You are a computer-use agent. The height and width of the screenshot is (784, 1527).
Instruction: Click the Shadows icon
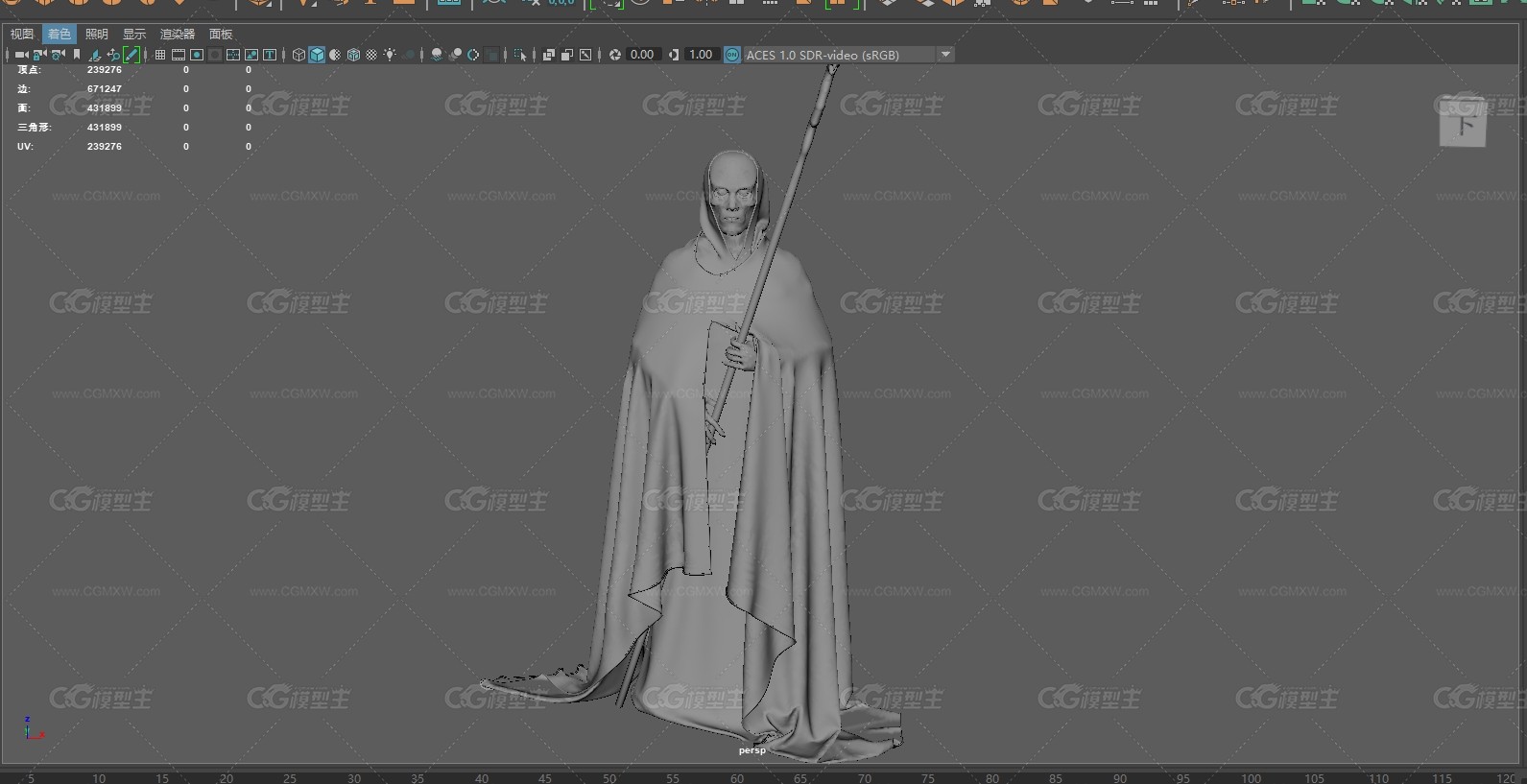pyautogui.click(x=409, y=55)
